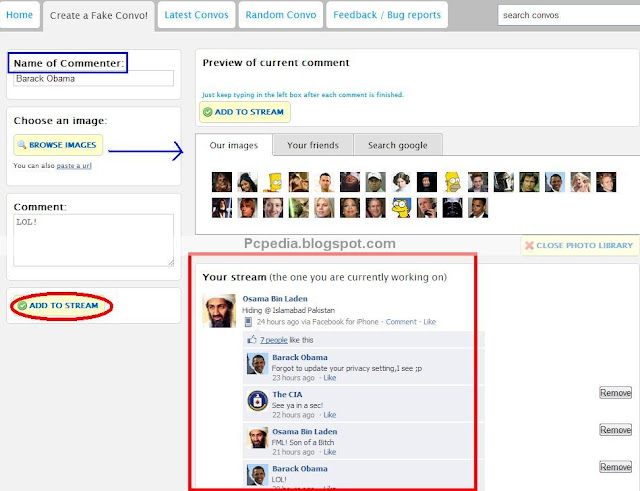Pick the man in white cap thumbnail
Screen dimensions: 640x491
(x=376, y=182)
